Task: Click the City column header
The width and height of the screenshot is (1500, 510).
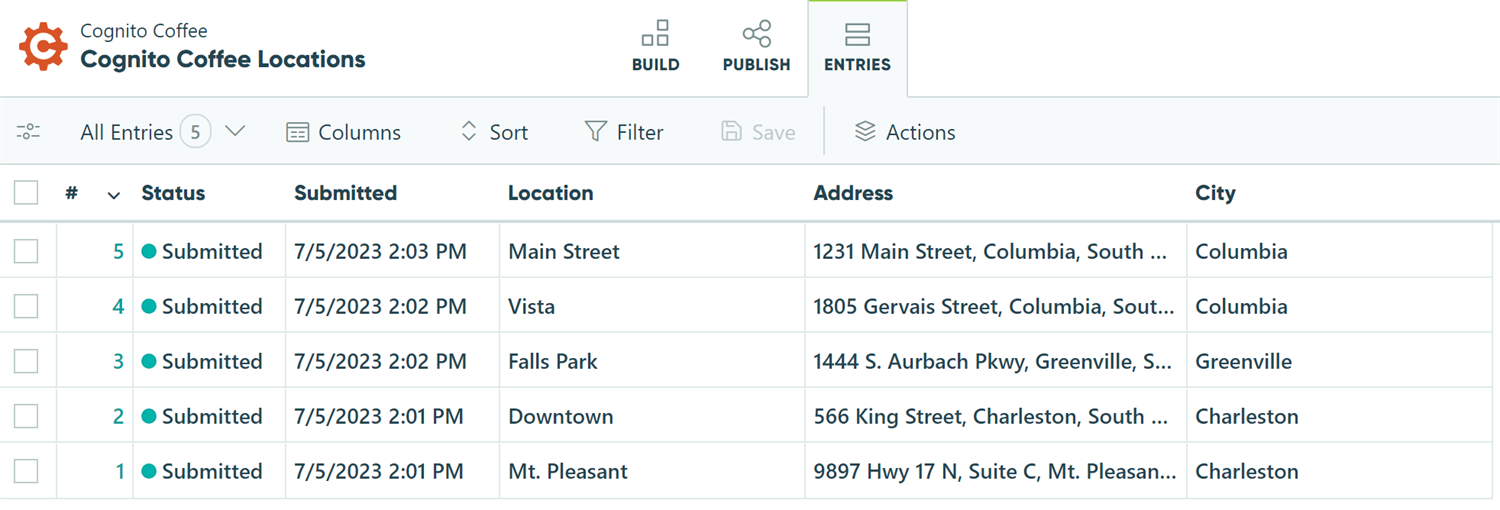Action: (x=1215, y=193)
